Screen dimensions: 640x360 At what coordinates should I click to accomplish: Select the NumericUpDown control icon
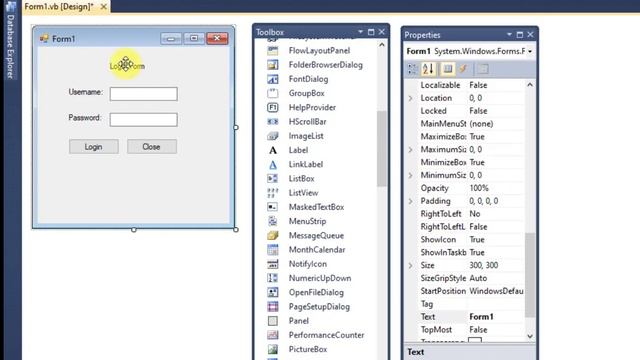[273, 278]
